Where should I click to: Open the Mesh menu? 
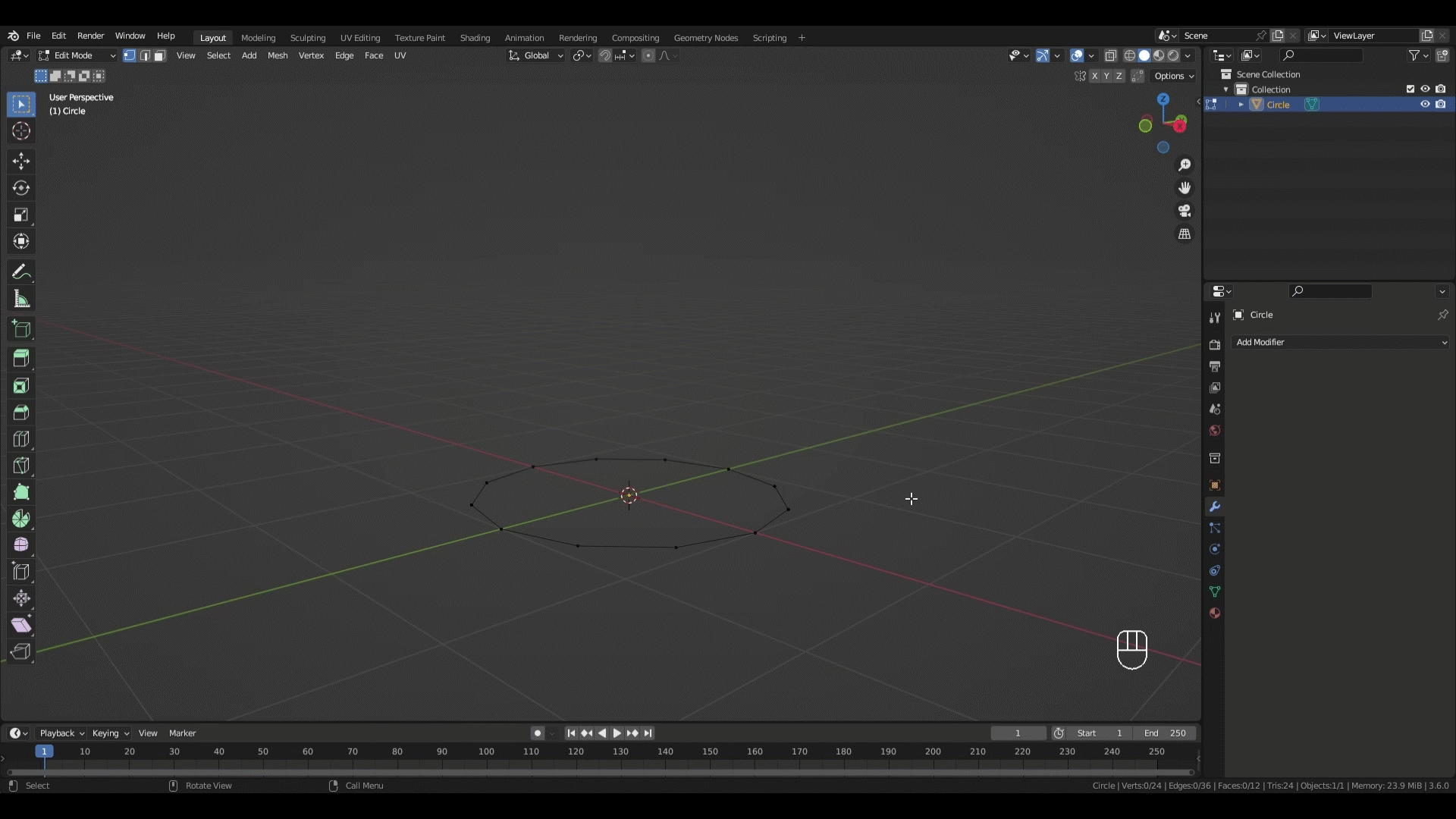click(278, 55)
